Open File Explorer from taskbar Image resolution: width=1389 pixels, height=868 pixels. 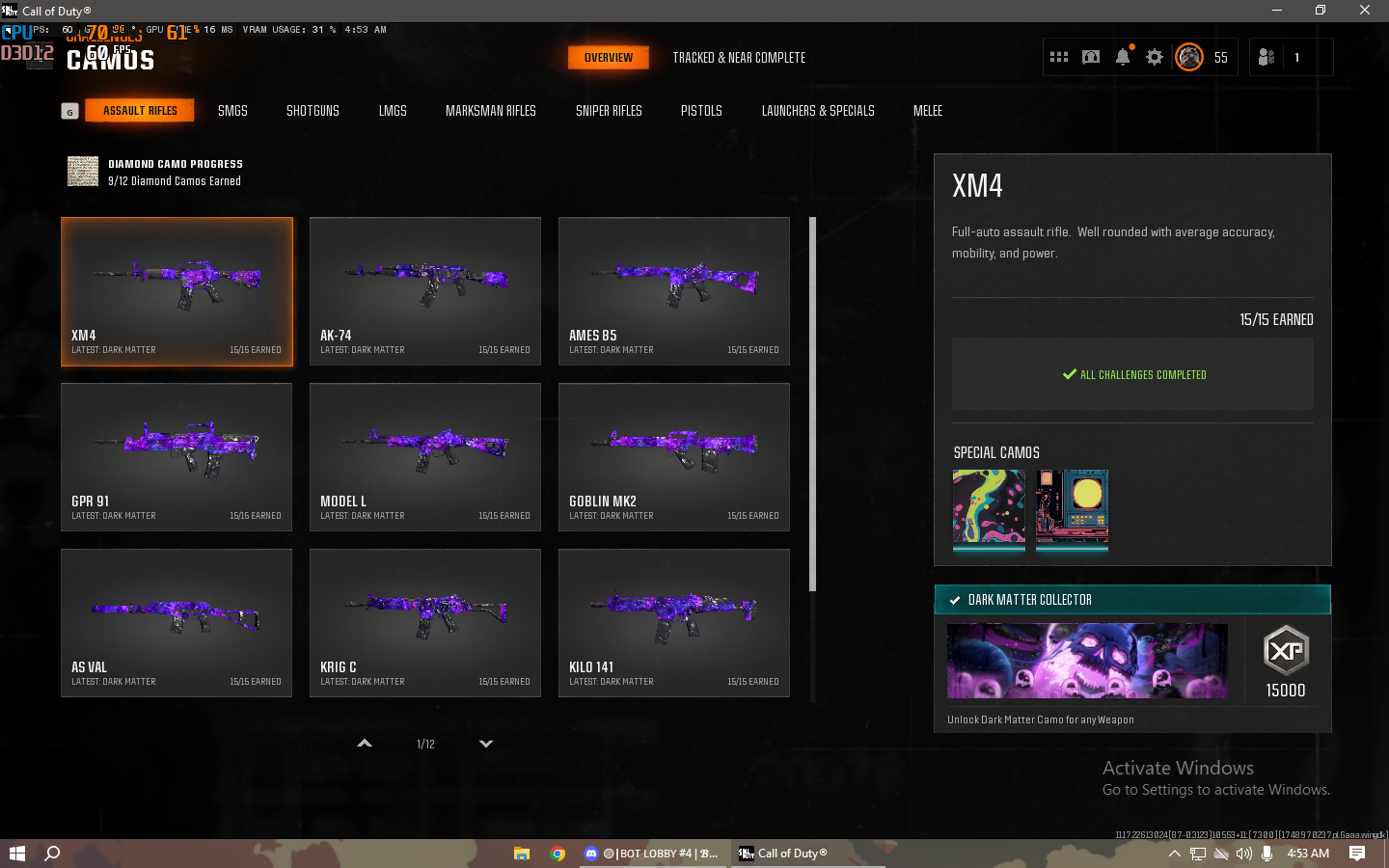522,854
